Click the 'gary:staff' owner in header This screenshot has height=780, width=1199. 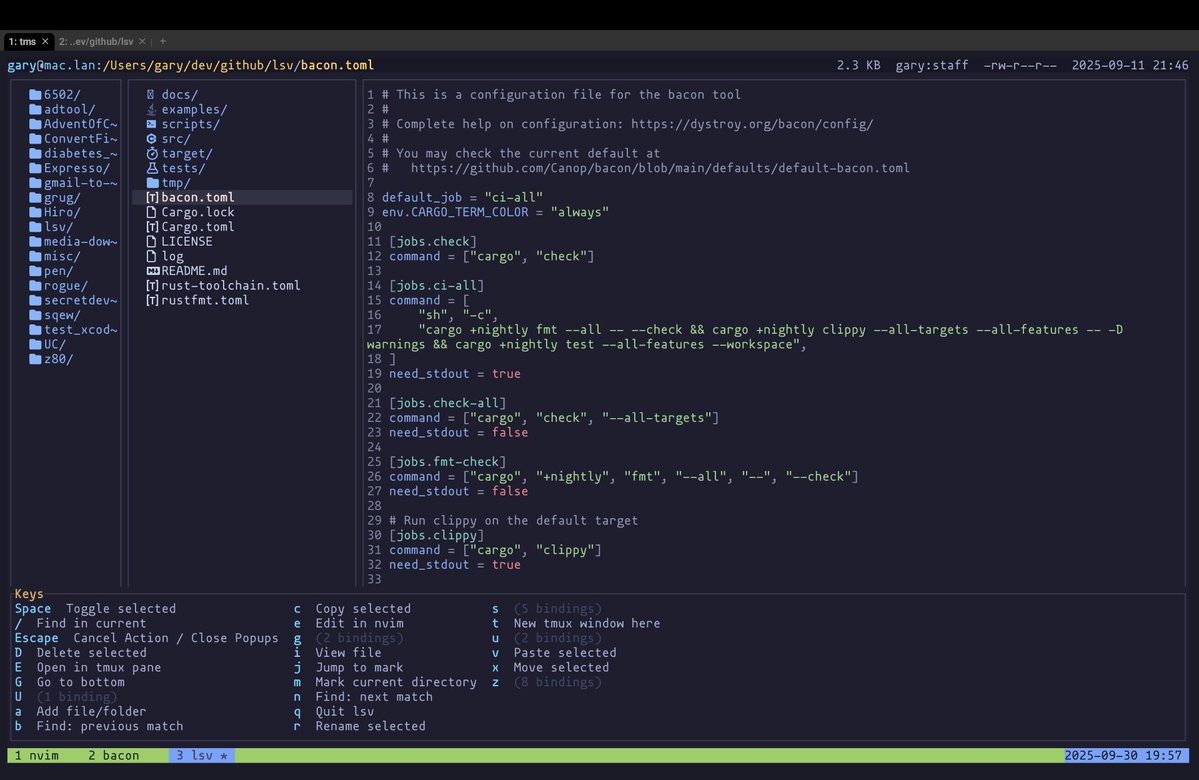click(931, 66)
